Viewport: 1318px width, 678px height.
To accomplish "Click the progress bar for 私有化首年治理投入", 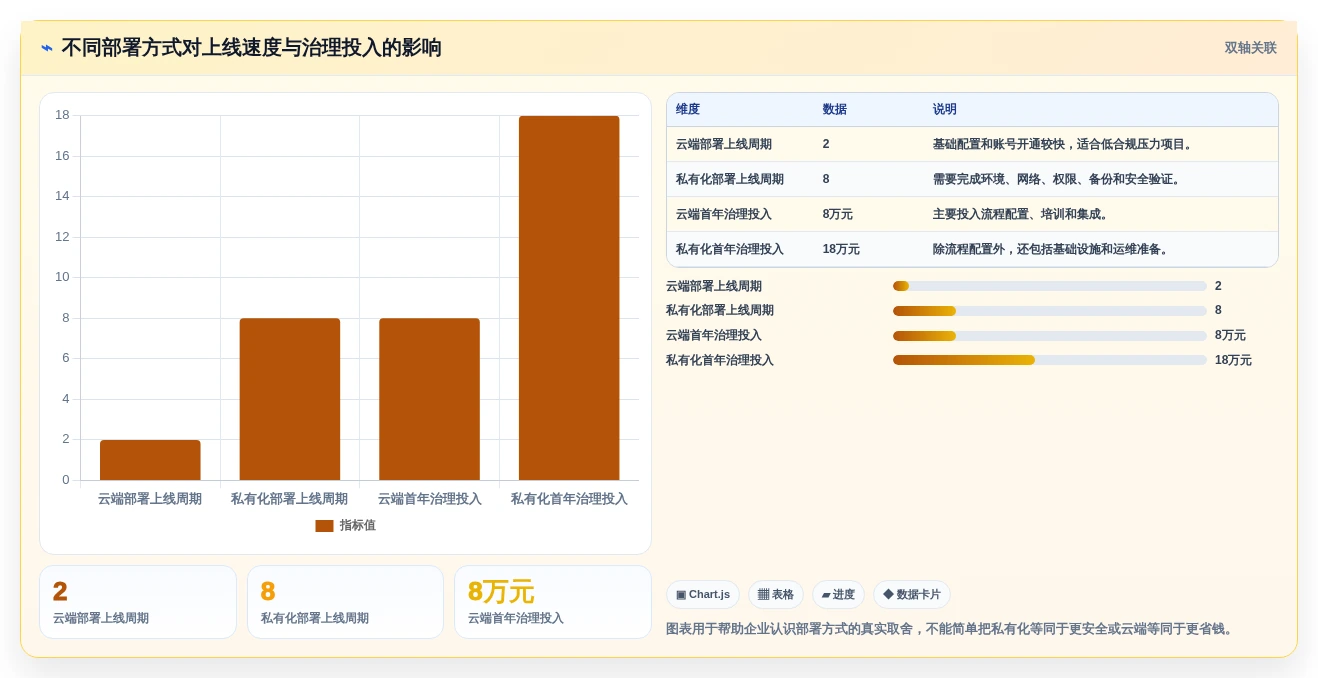I will pos(1050,360).
